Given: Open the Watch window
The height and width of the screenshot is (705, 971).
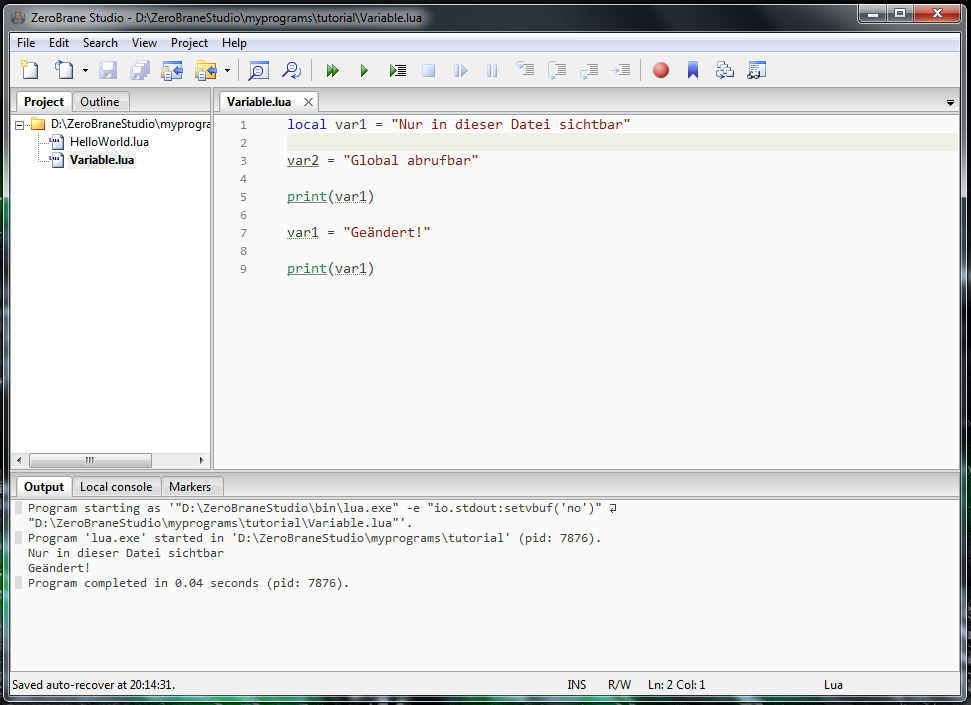Looking at the screenshot, I should tap(756, 70).
